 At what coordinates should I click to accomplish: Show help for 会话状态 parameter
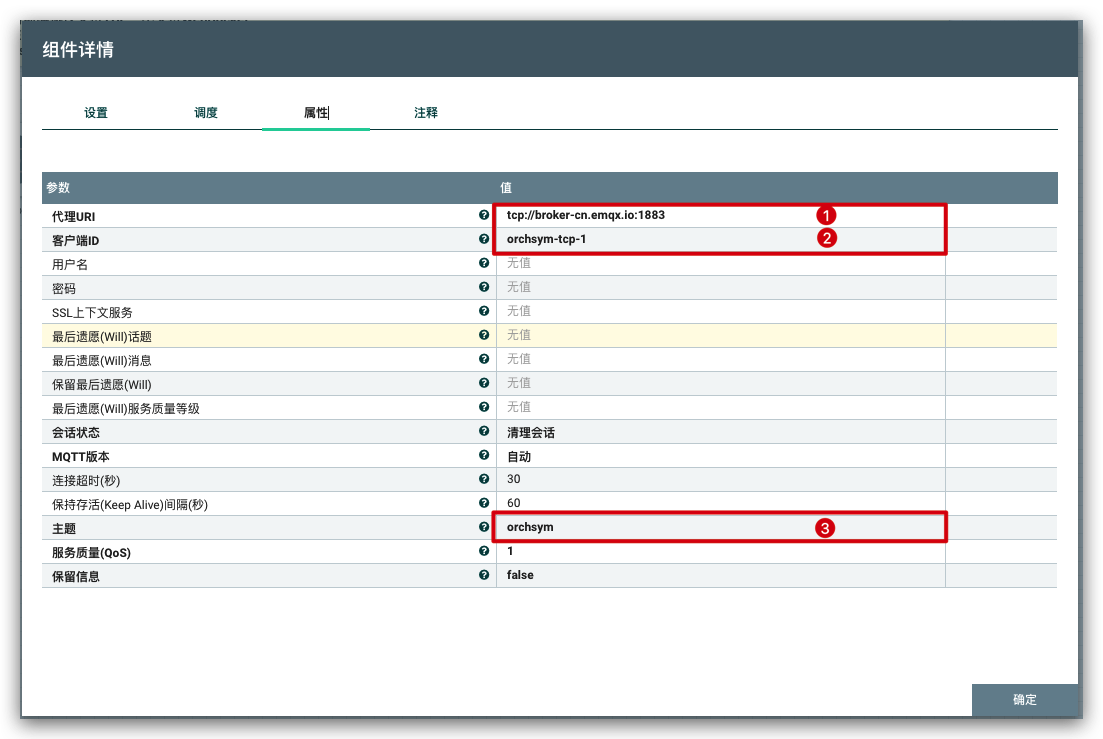tap(484, 432)
